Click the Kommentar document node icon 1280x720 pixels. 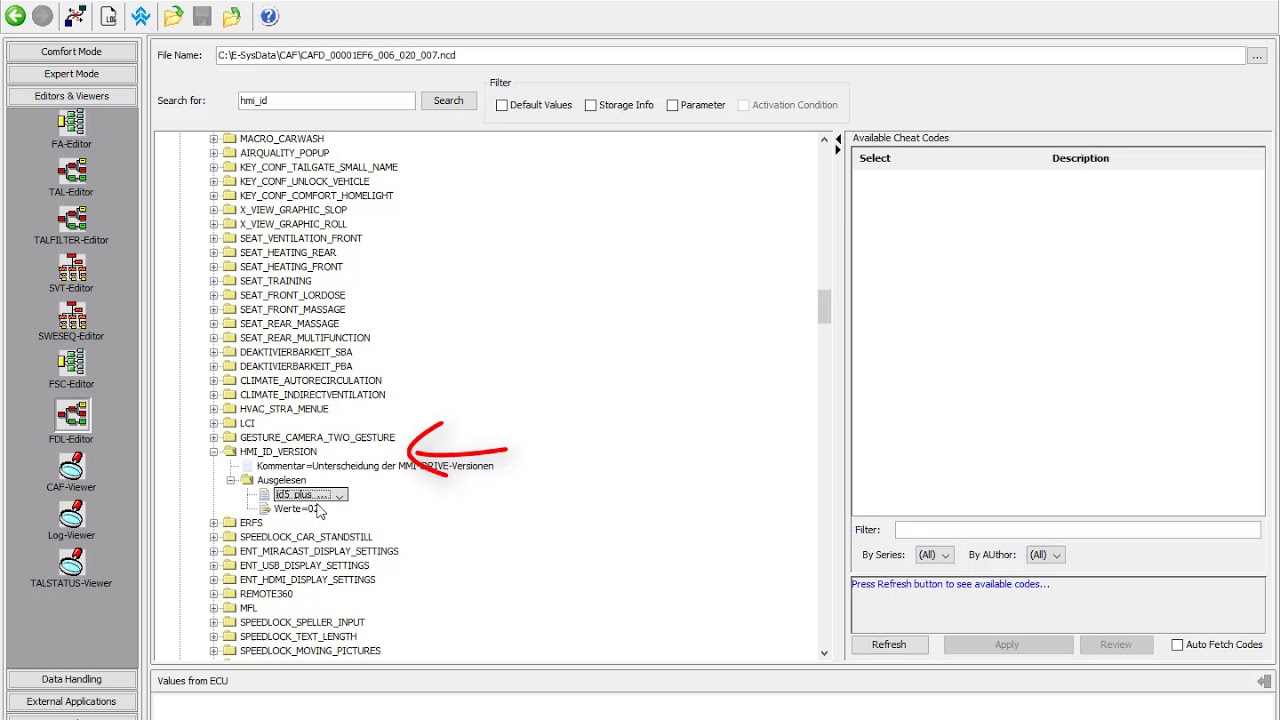(x=248, y=466)
